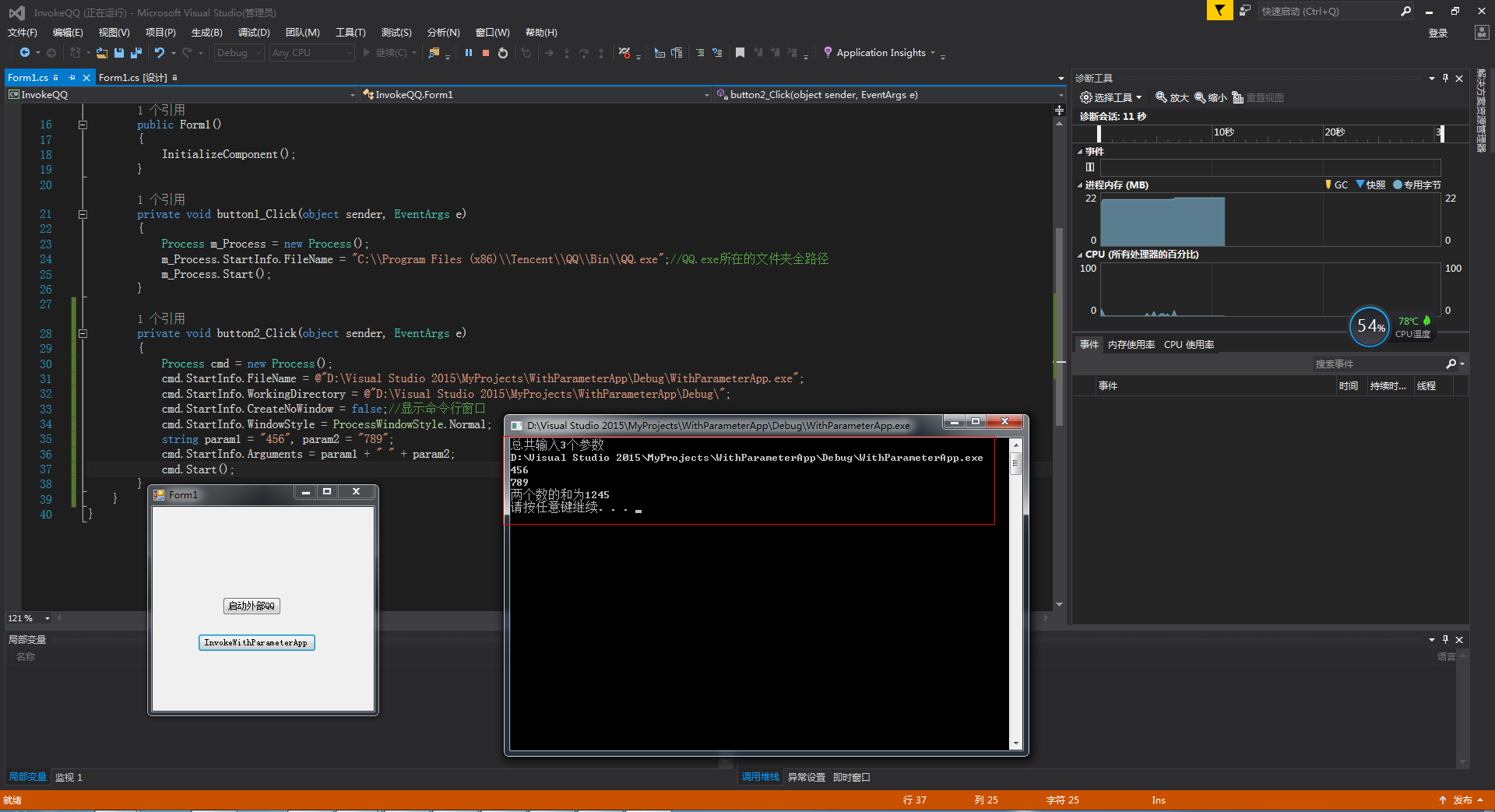Pause debugging with the Pause icon
Image resolution: width=1495 pixels, height=812 pixels.
coord(468,52)
